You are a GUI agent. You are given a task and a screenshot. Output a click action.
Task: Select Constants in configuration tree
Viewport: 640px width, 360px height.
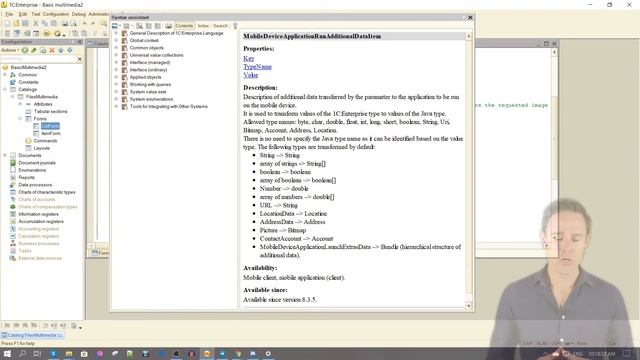[x=28, y=82]
